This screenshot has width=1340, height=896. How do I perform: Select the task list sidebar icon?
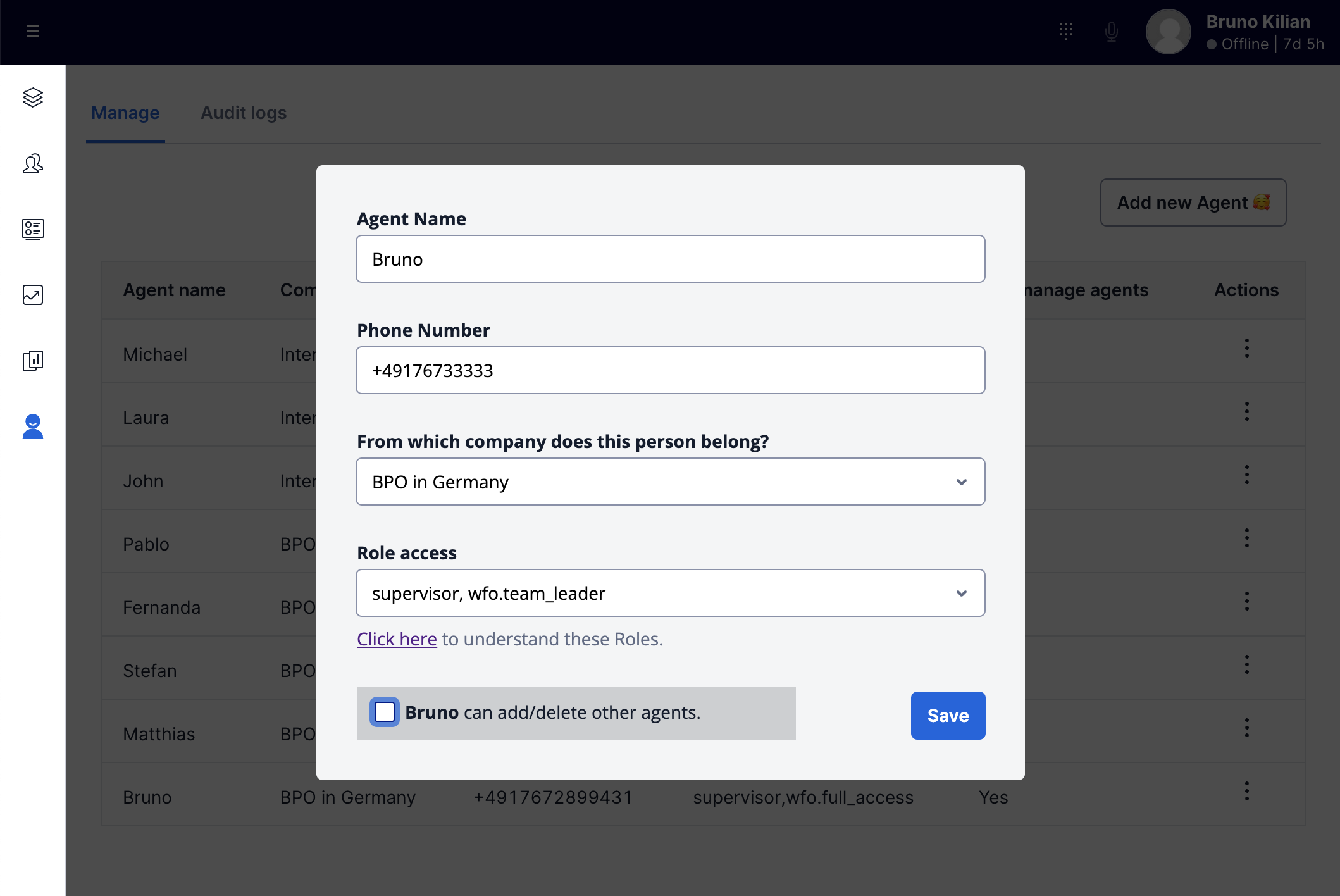click(33, 229)
